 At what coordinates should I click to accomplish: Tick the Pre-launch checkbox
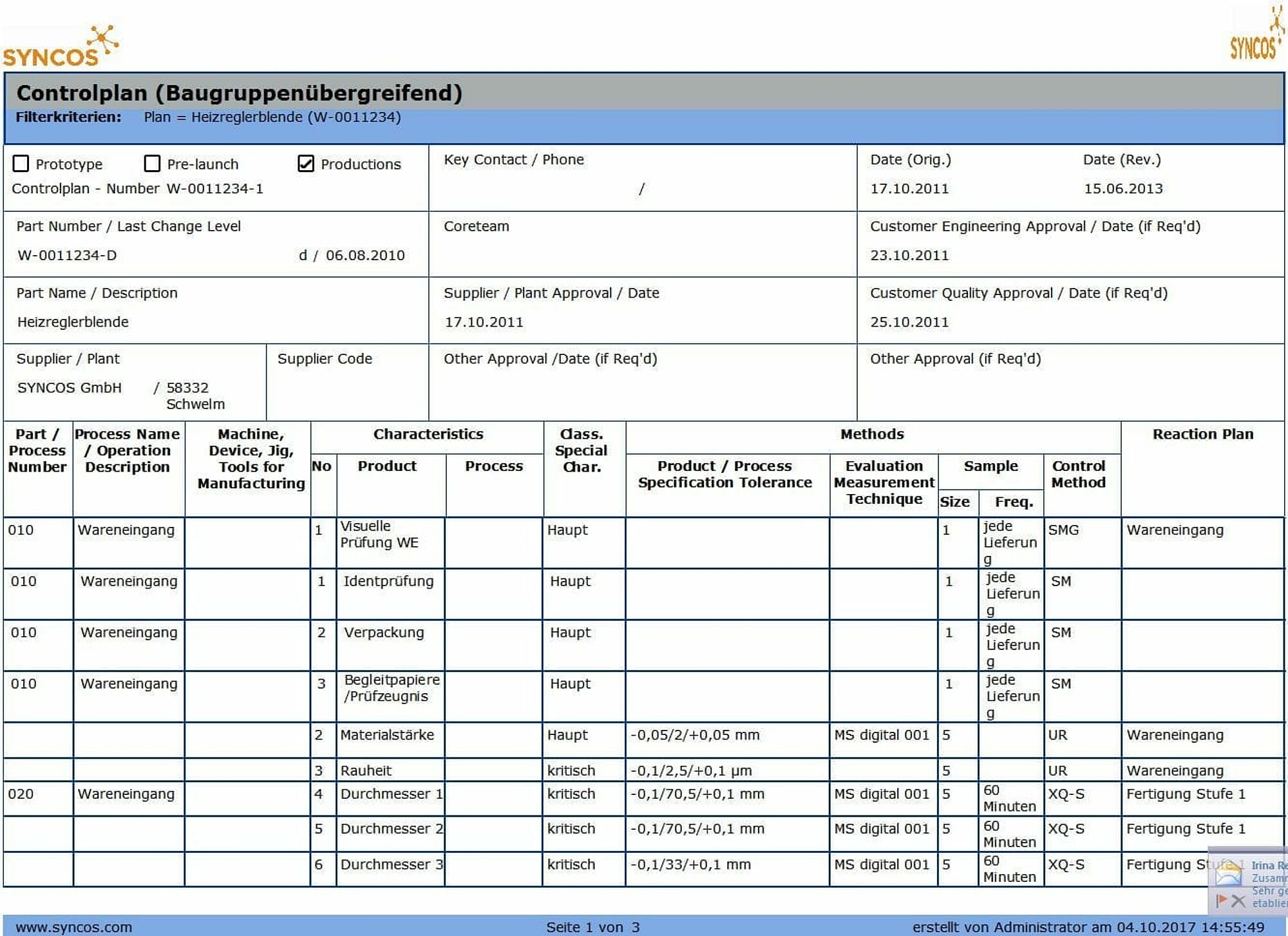click(x=152, y=164)
